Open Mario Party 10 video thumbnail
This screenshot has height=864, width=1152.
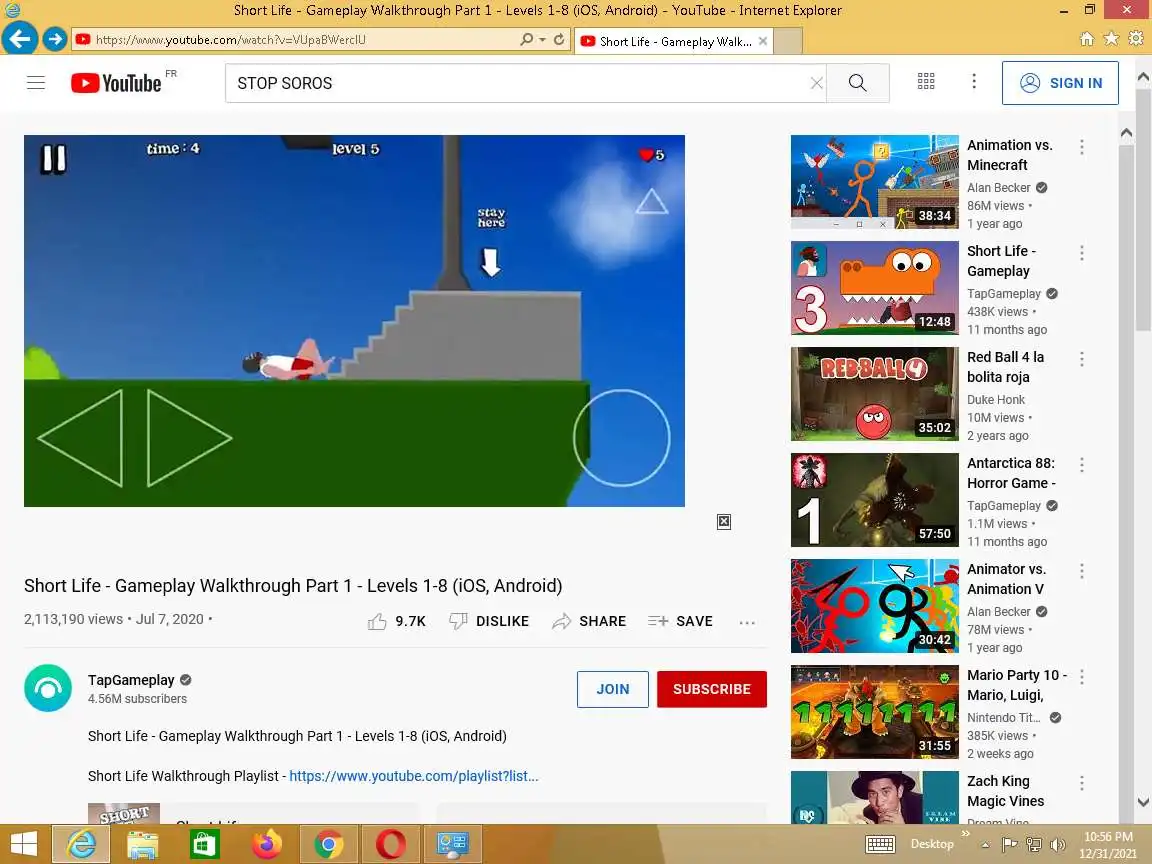(x=874, y=712)
